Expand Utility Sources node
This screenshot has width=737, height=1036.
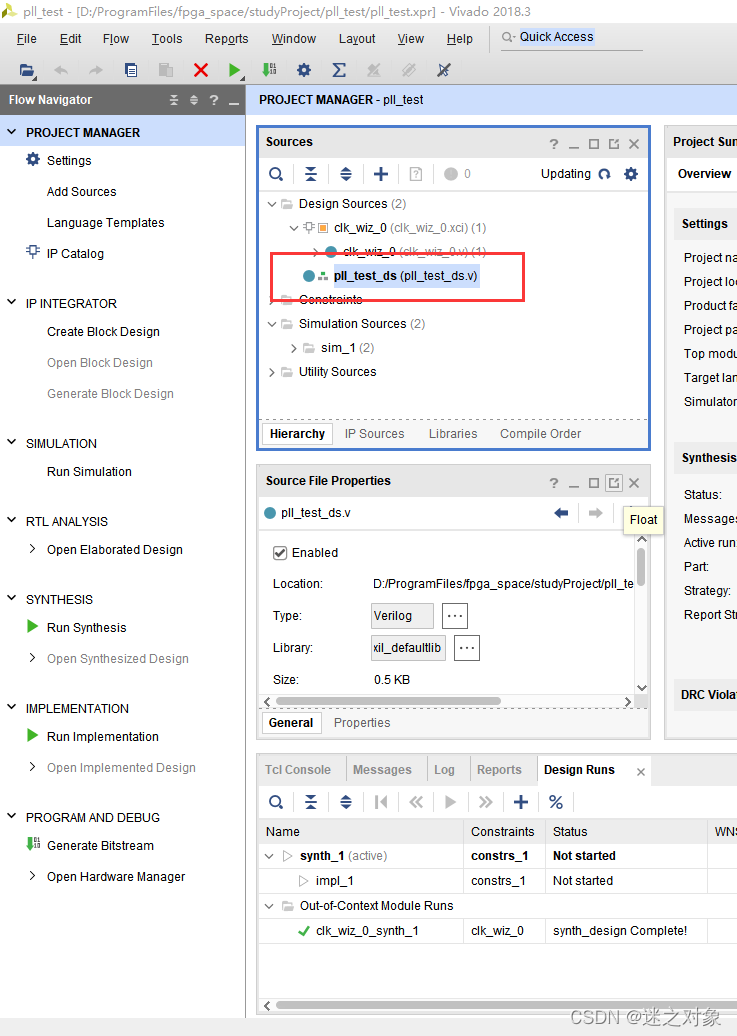pos(272,373)
